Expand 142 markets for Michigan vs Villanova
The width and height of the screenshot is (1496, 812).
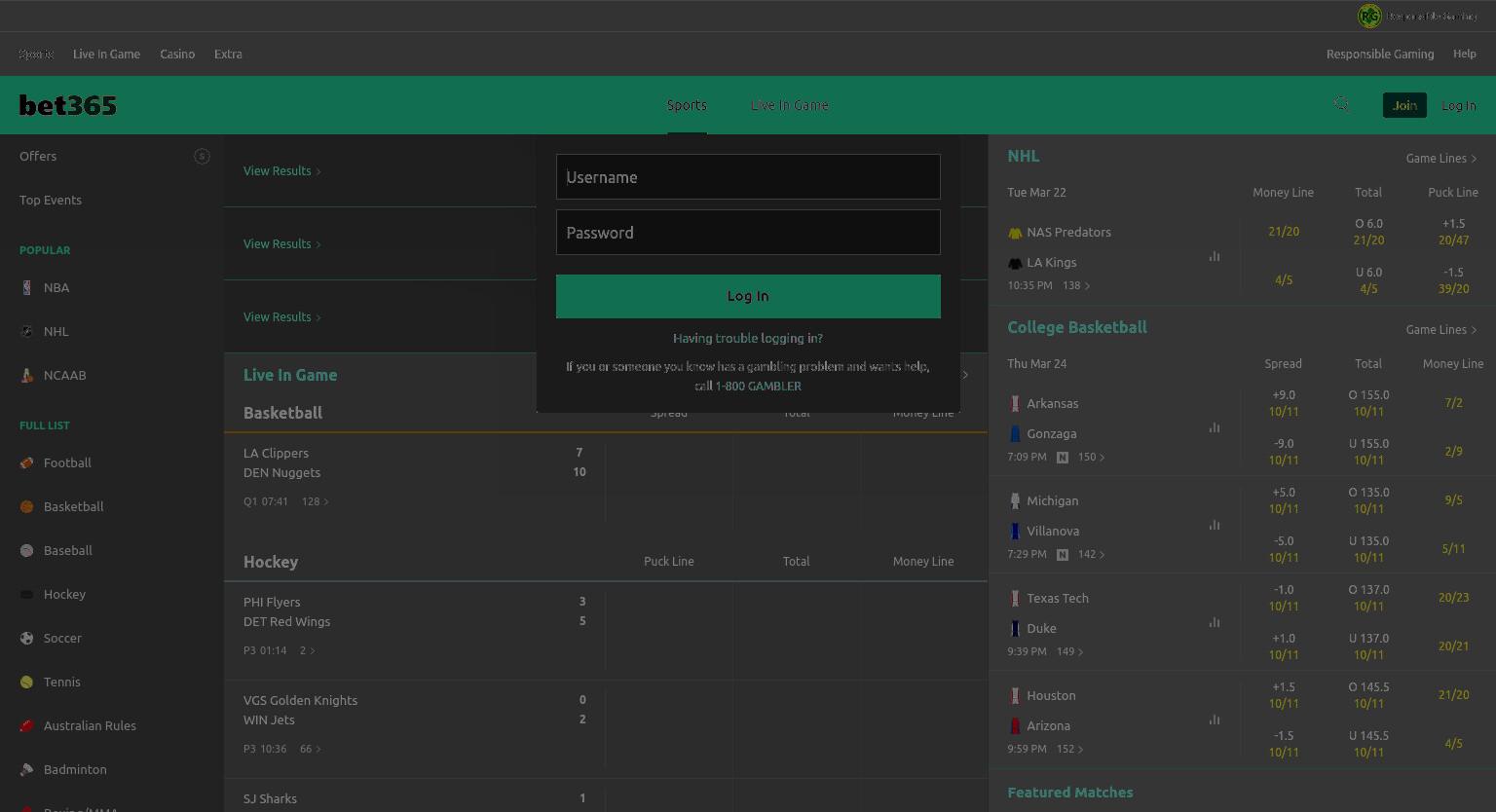coord(1092,555)
